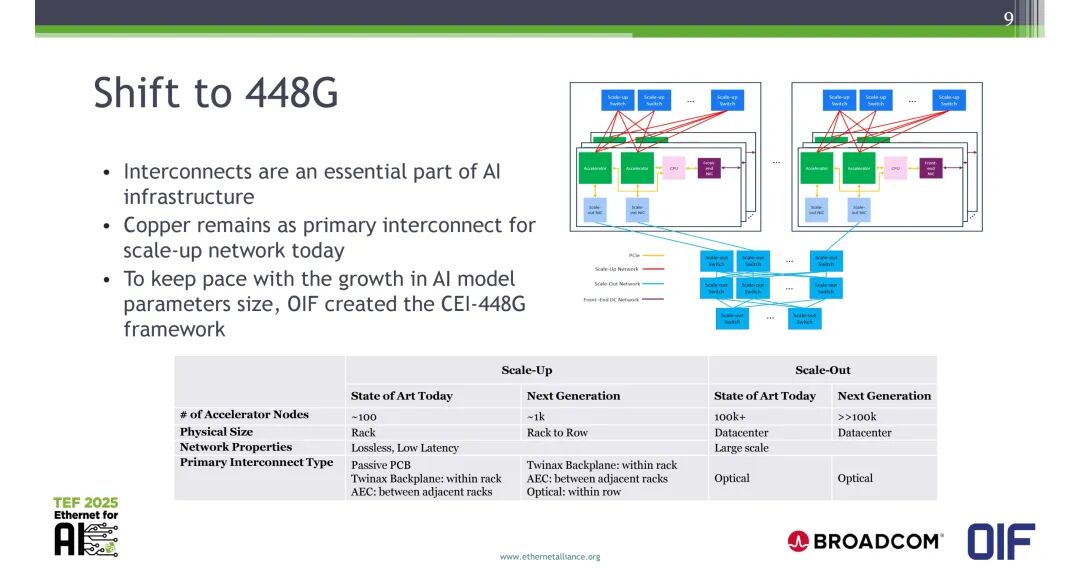Screen dimensions: 1080x568
Task: Select the 'Shift to 448G' slide title
Action: [216, 93]
